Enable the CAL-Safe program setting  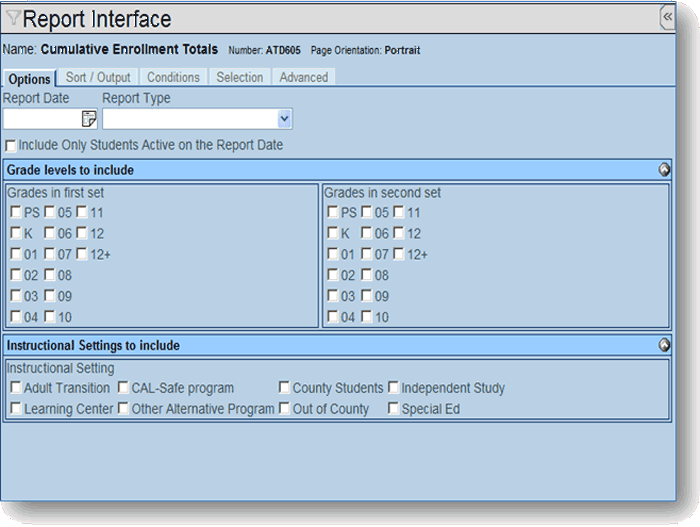coord(124,387)
